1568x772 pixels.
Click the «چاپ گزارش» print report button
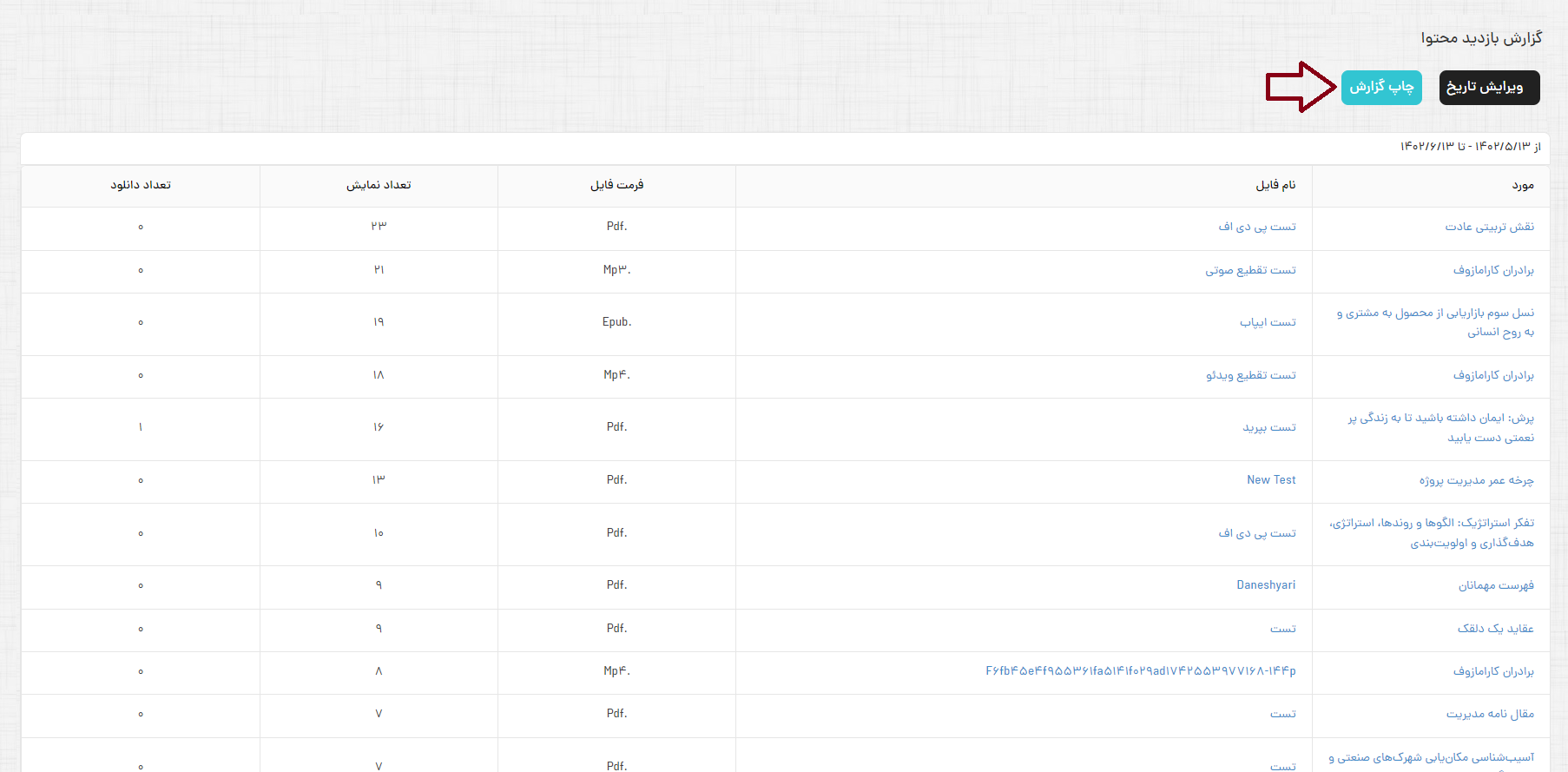(x=1380, y=87)
